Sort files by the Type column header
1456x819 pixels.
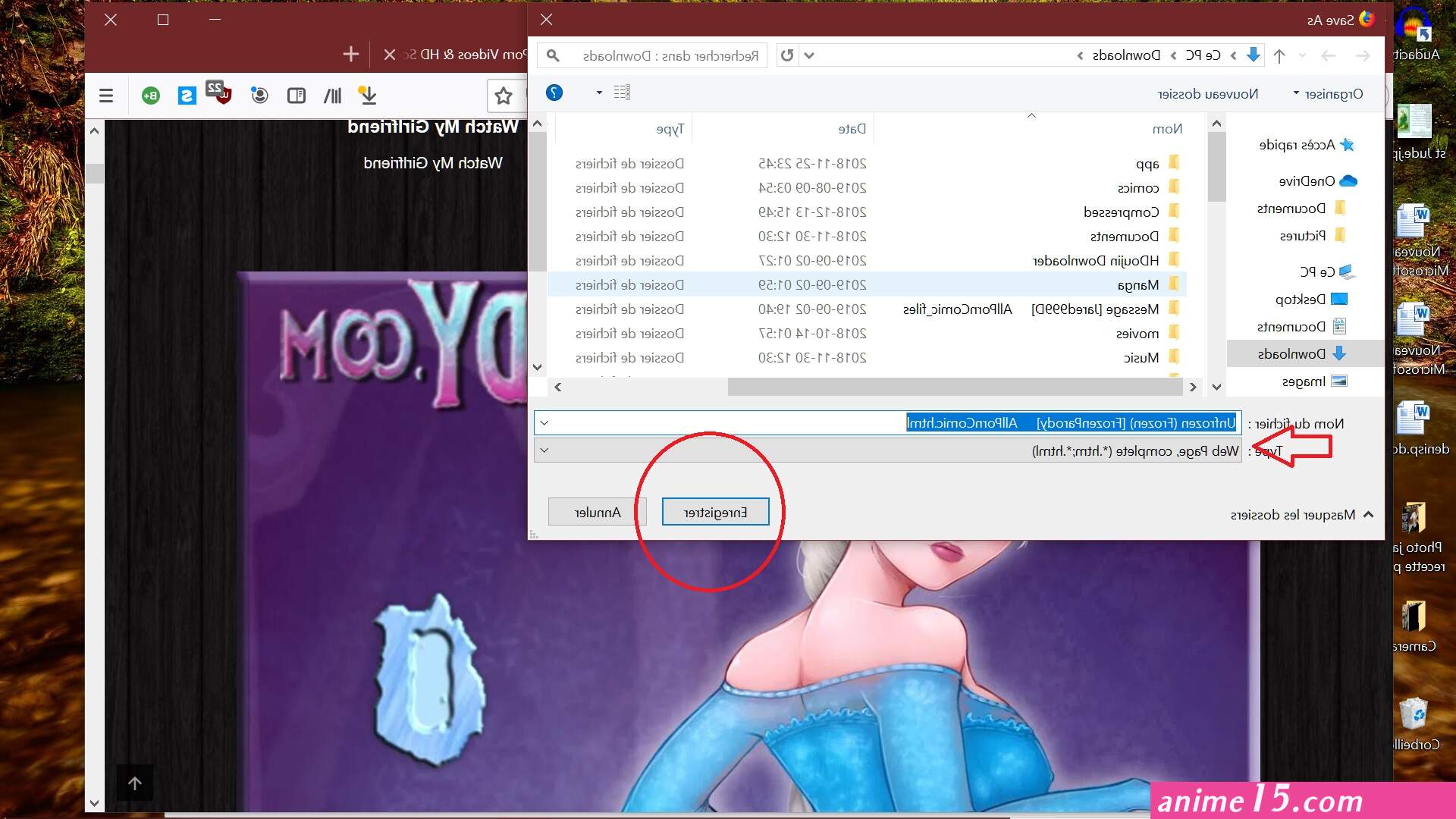coord(670,129)
